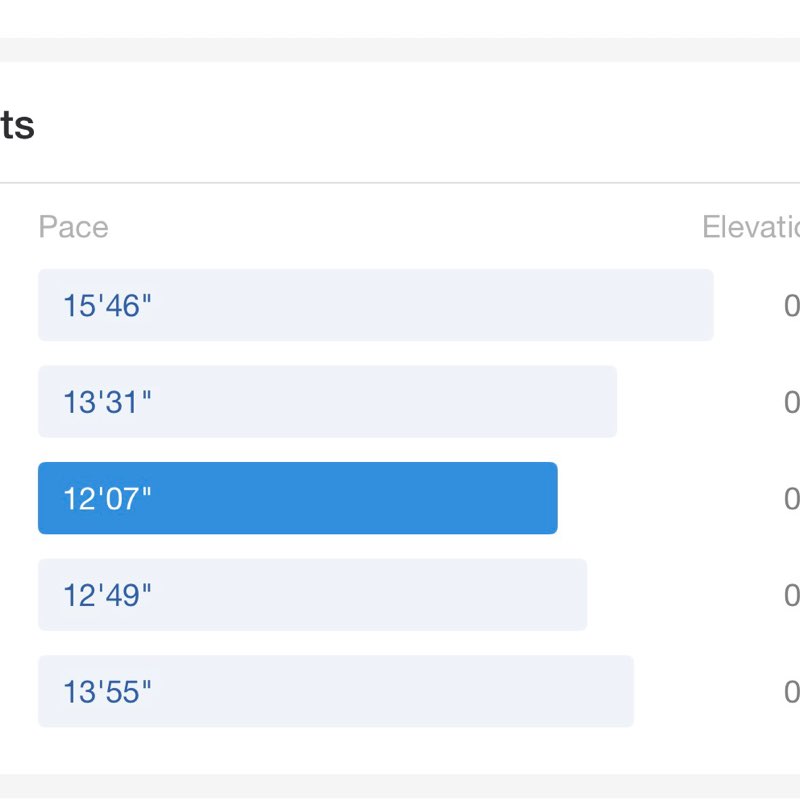Click the 13'31" pace text label
The height and width of the screenshot is (800, 800).
point(107,402)
